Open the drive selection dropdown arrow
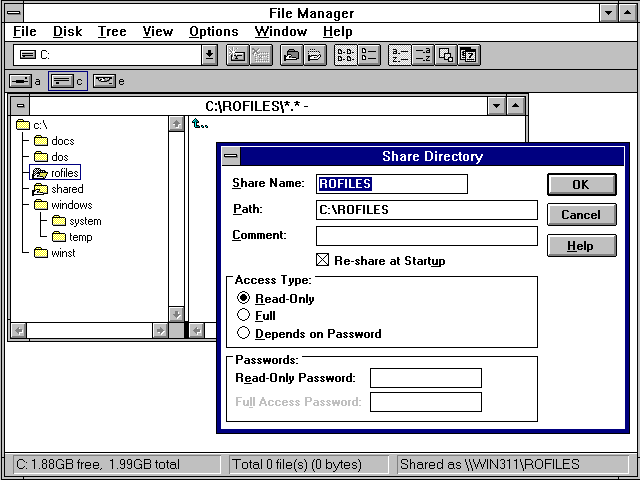640x480 pixels. [209, 55]
